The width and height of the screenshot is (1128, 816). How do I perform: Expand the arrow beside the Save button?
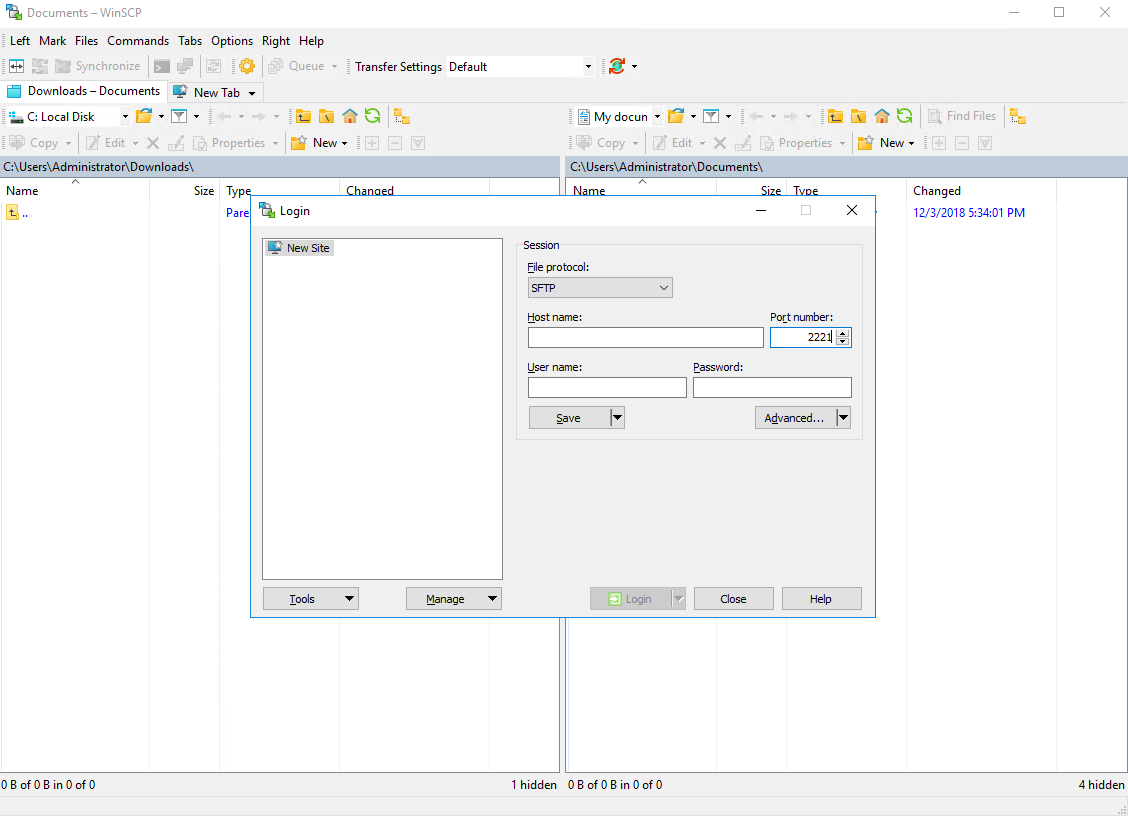(617, 418)
